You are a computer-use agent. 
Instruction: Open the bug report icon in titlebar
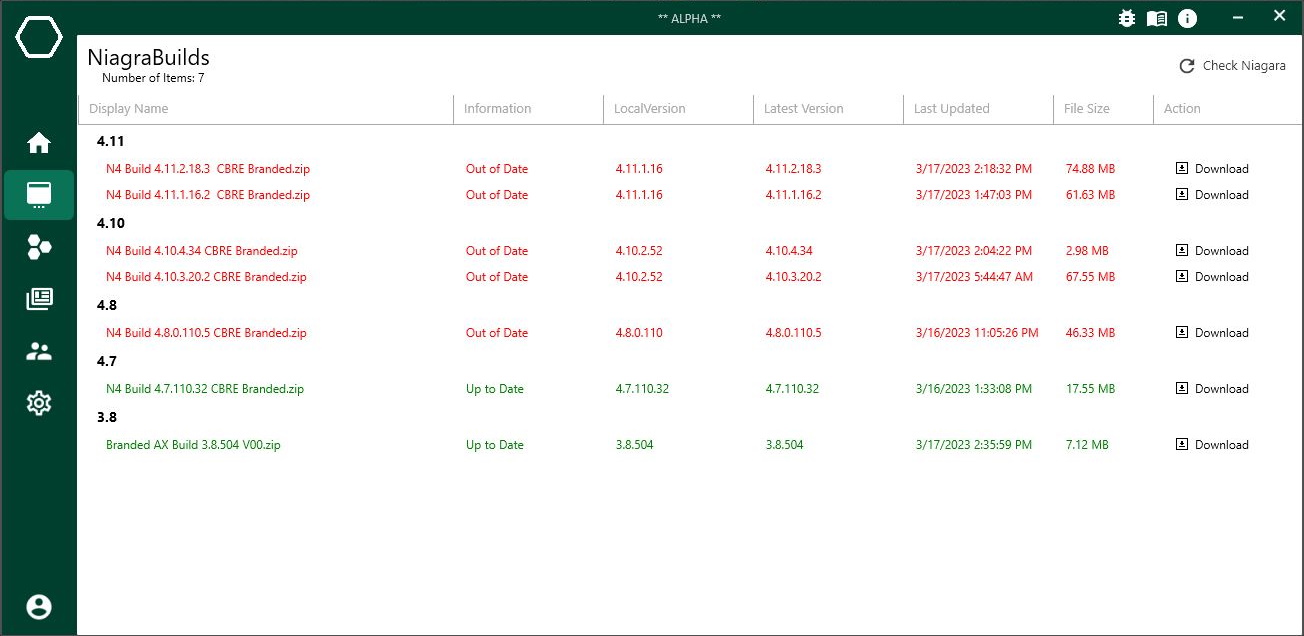[1127, 17]
